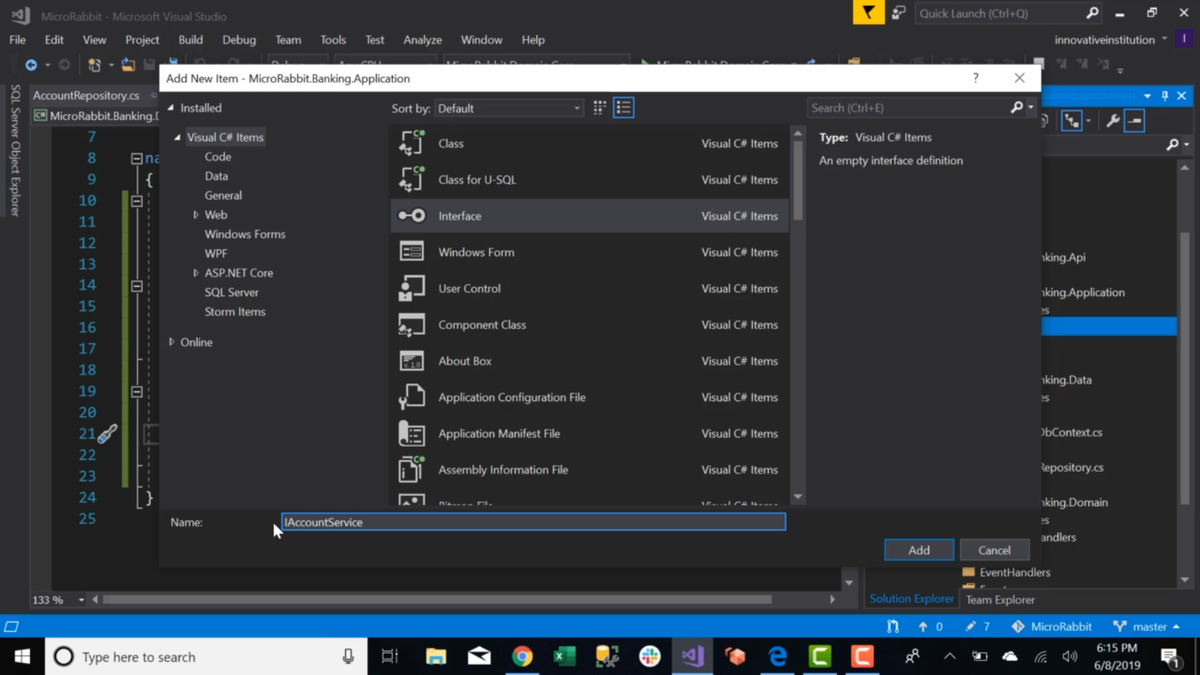Image resolution: width=1200 pixels, height=675 pixels.
Task: Switch to the AccountRepository.cs tab
Action: point(86,95)
